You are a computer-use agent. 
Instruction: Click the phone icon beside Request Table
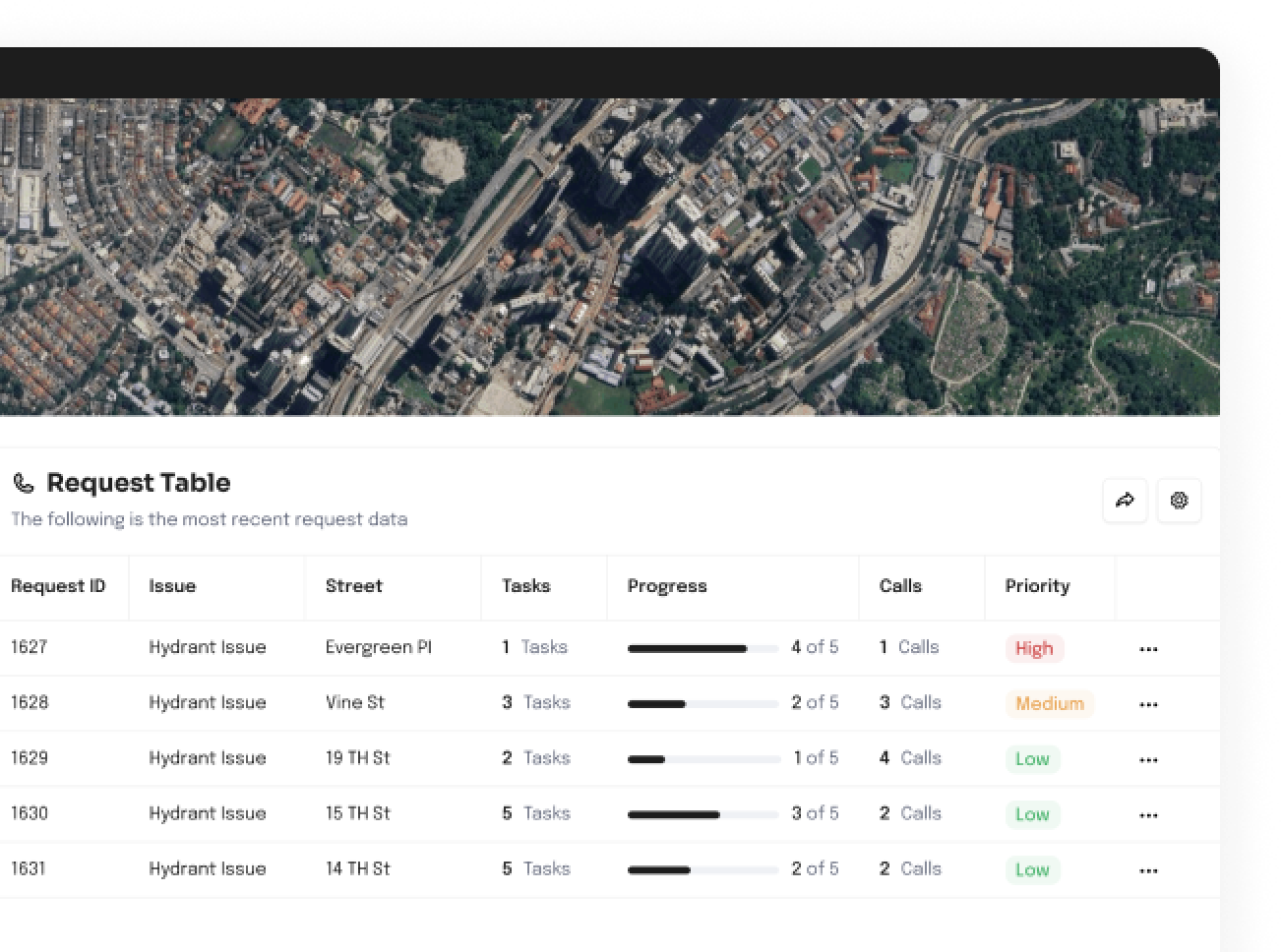pos(23,483)
